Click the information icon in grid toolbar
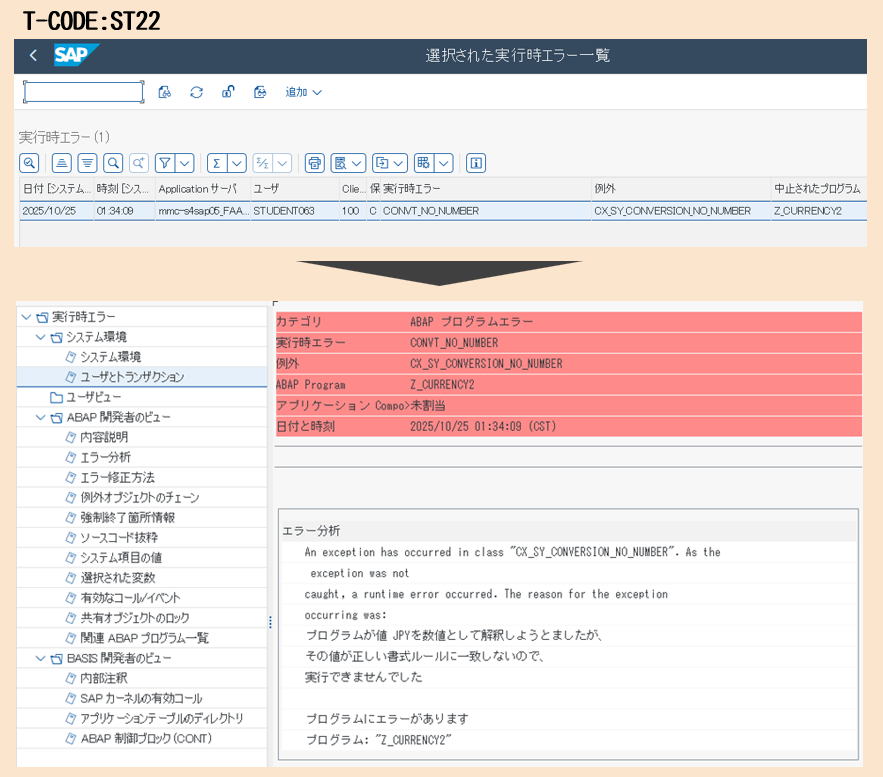Screen dimensions: 883x777 pos(476,163)
